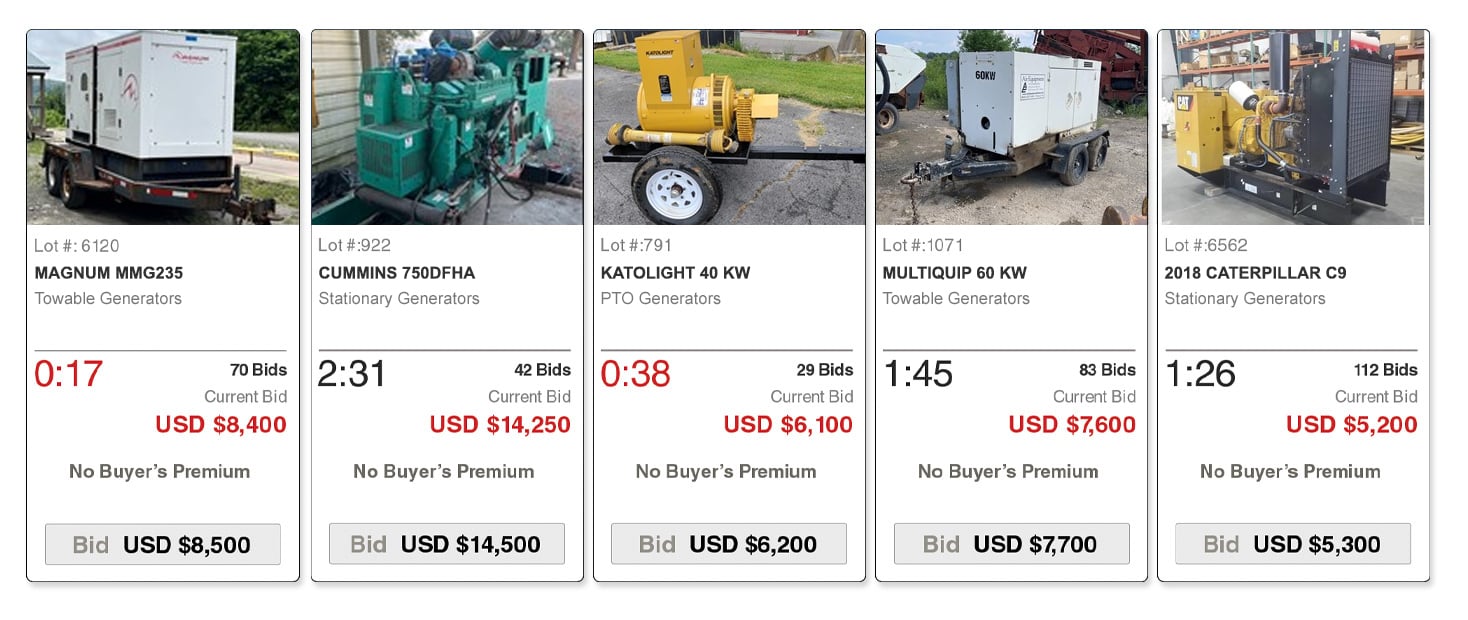
Task: Open the CUMMINS 750DFHA listing title
Action: [395, 272]
